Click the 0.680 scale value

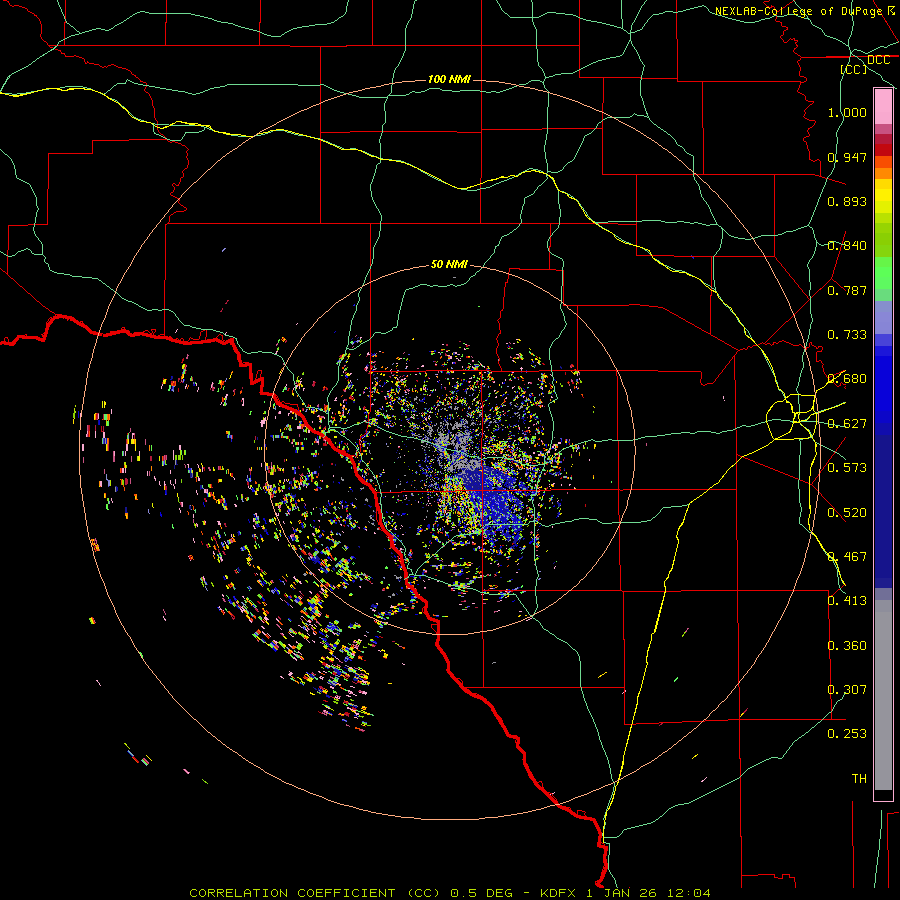(x=847, y=379)
